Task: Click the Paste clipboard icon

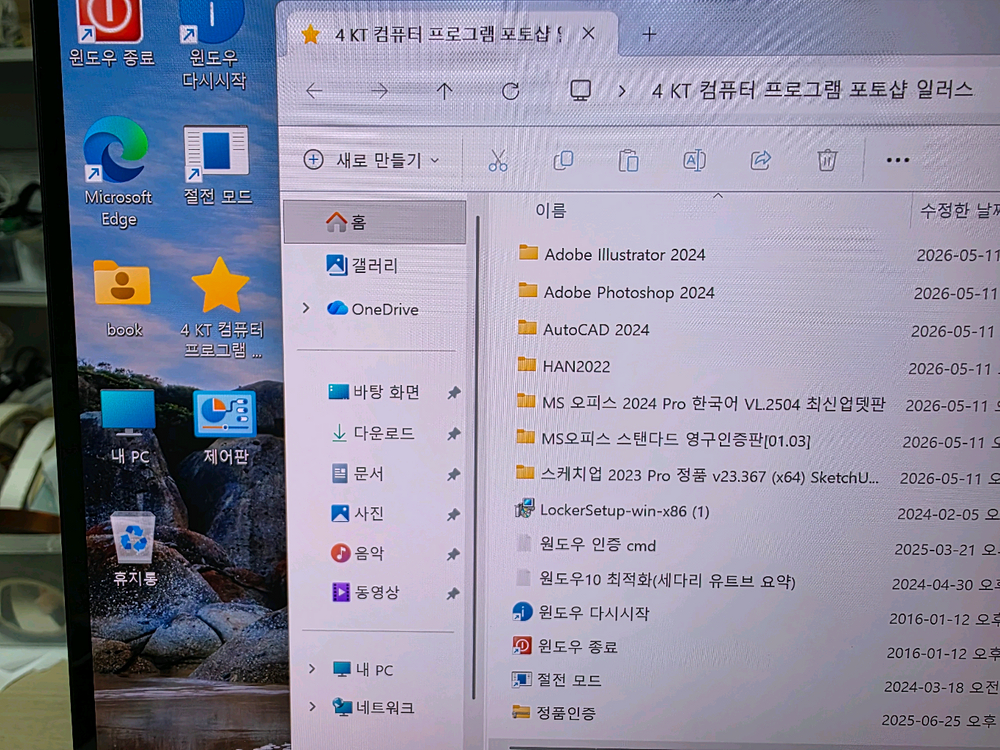Action: tap(628, 160)
